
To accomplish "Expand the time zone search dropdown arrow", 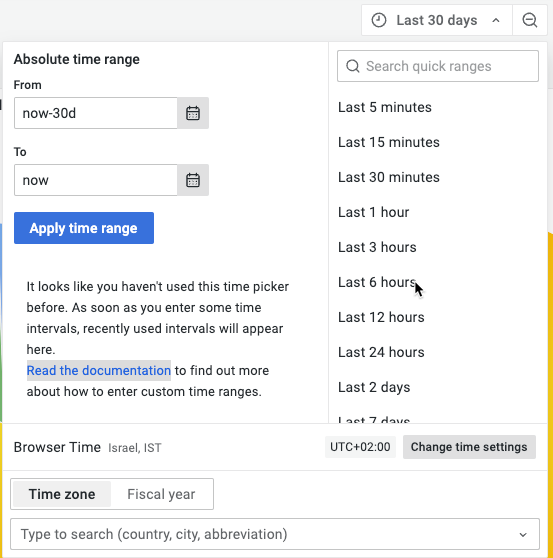I will [x=523, y=535].
